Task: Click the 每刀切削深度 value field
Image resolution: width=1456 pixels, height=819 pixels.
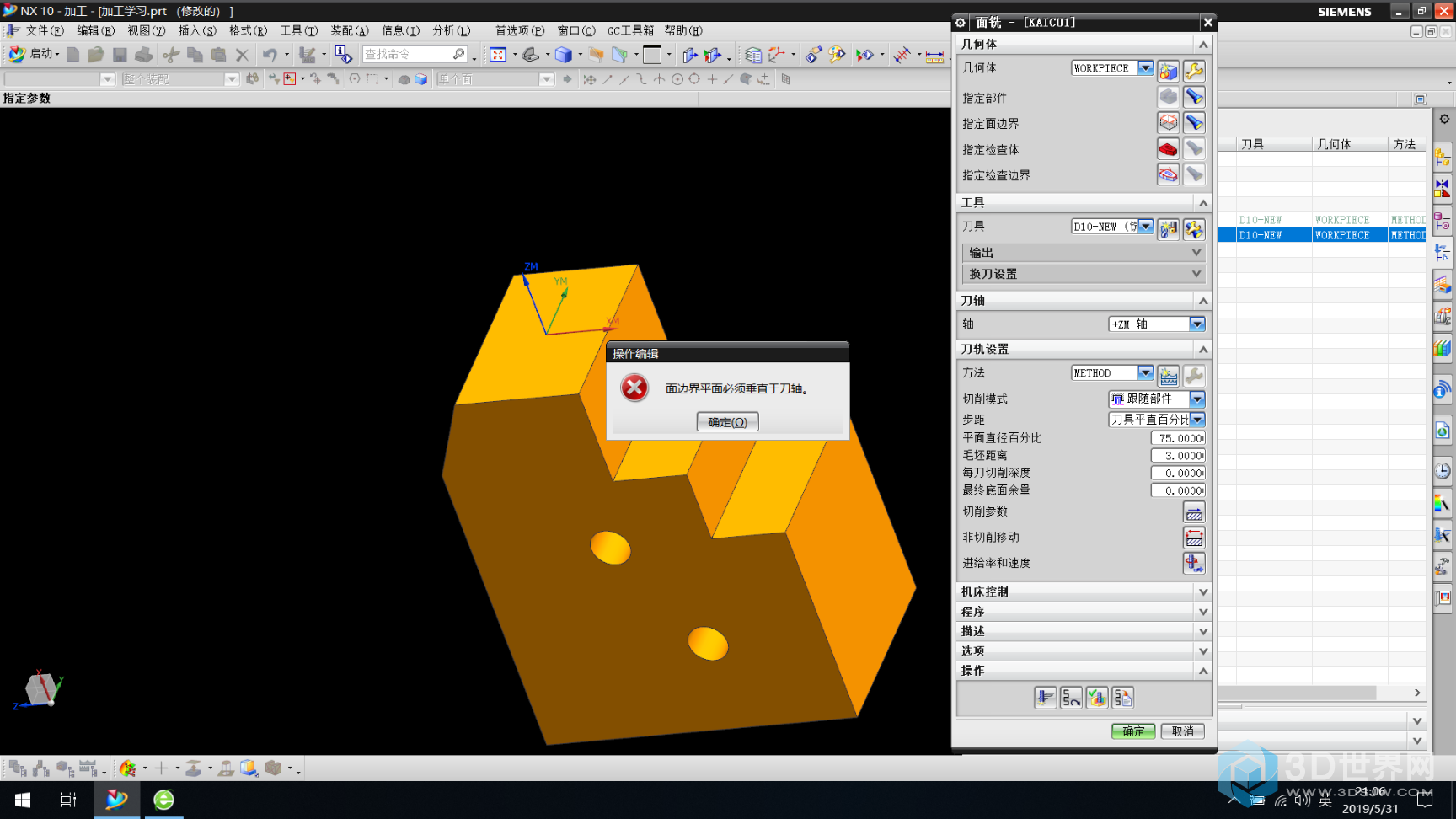Action: (x=1178, y=474)
